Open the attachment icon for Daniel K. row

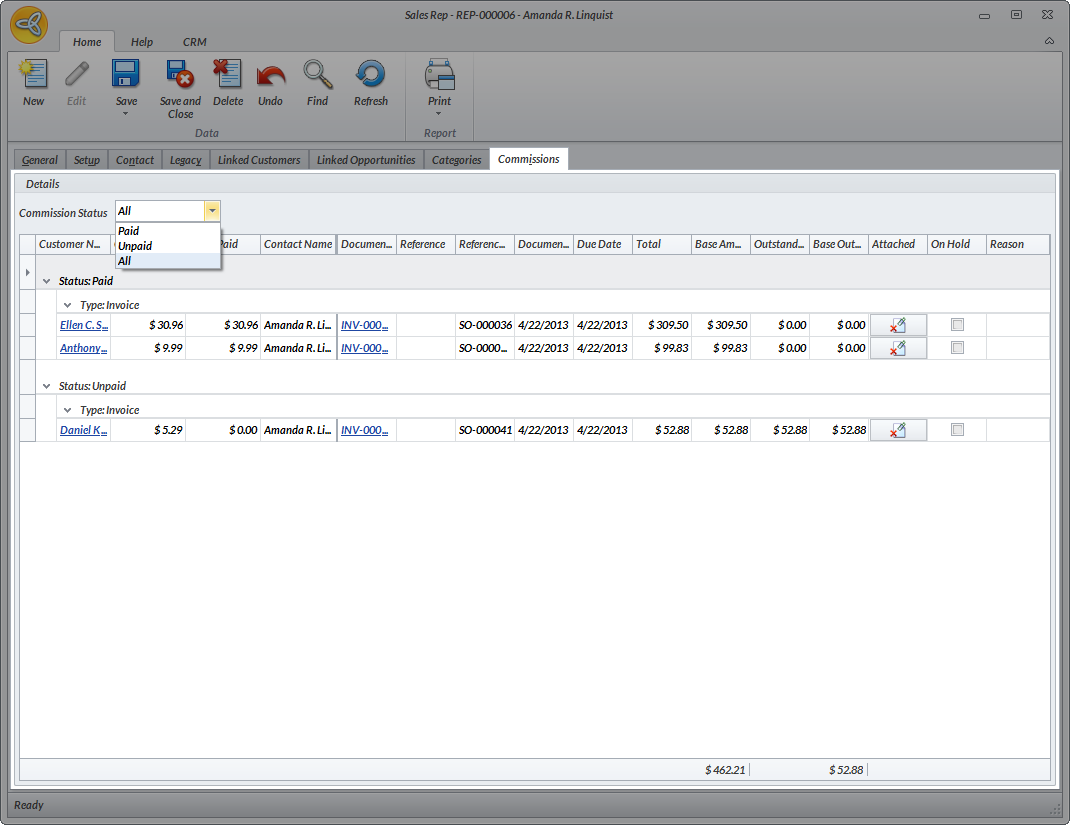[x=898, y=430]
